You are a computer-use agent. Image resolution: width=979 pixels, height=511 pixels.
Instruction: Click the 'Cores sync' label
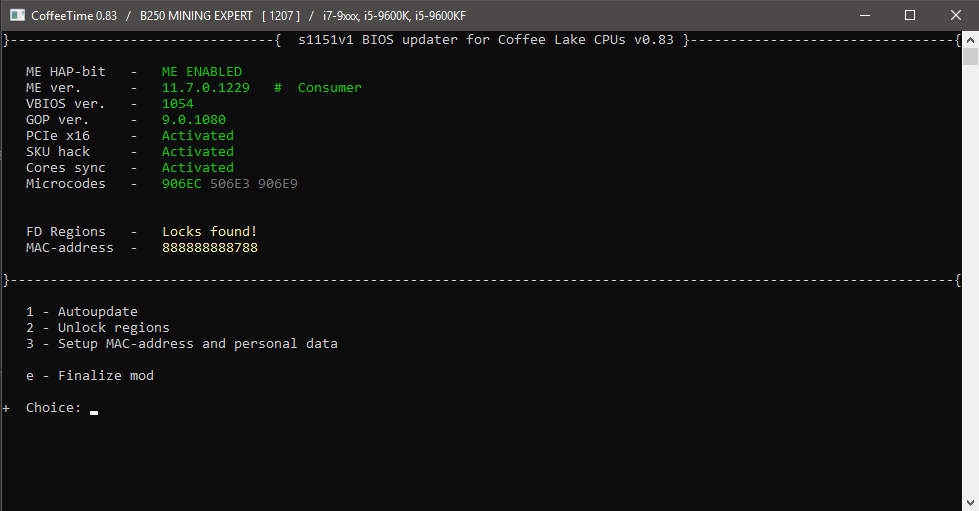(x=66, y=167)
